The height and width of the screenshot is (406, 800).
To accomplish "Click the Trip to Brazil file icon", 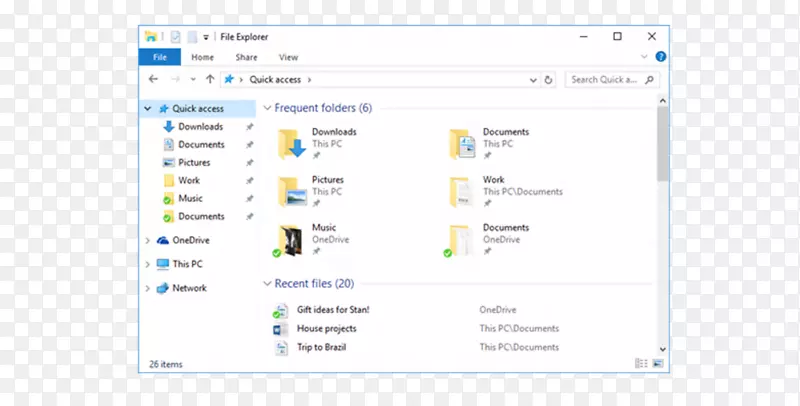I will click(x=281, y=348).
